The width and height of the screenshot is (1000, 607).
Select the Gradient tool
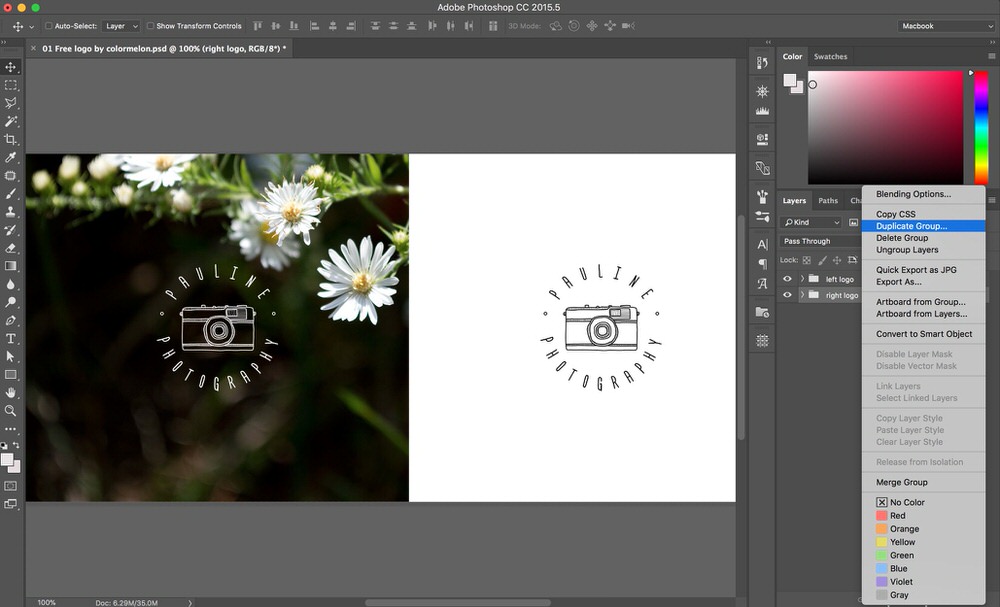coord(11,266)
